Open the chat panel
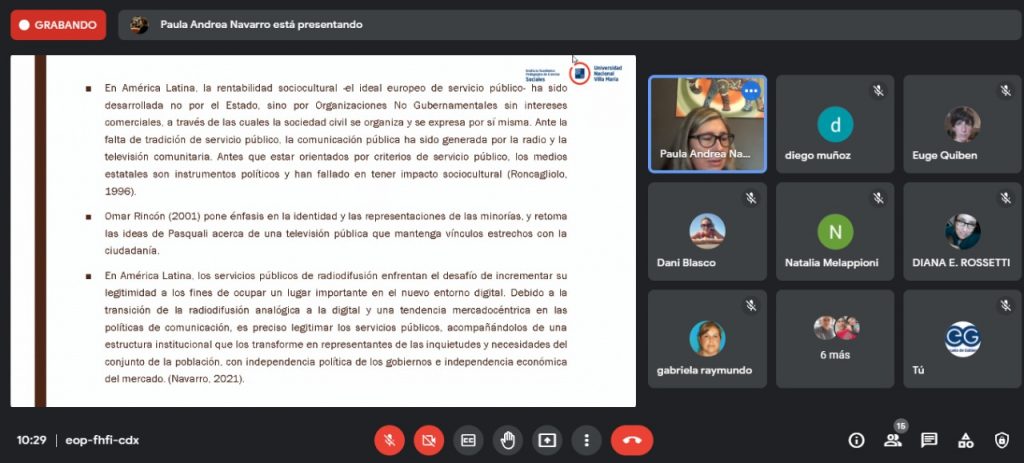 point(929,440)
